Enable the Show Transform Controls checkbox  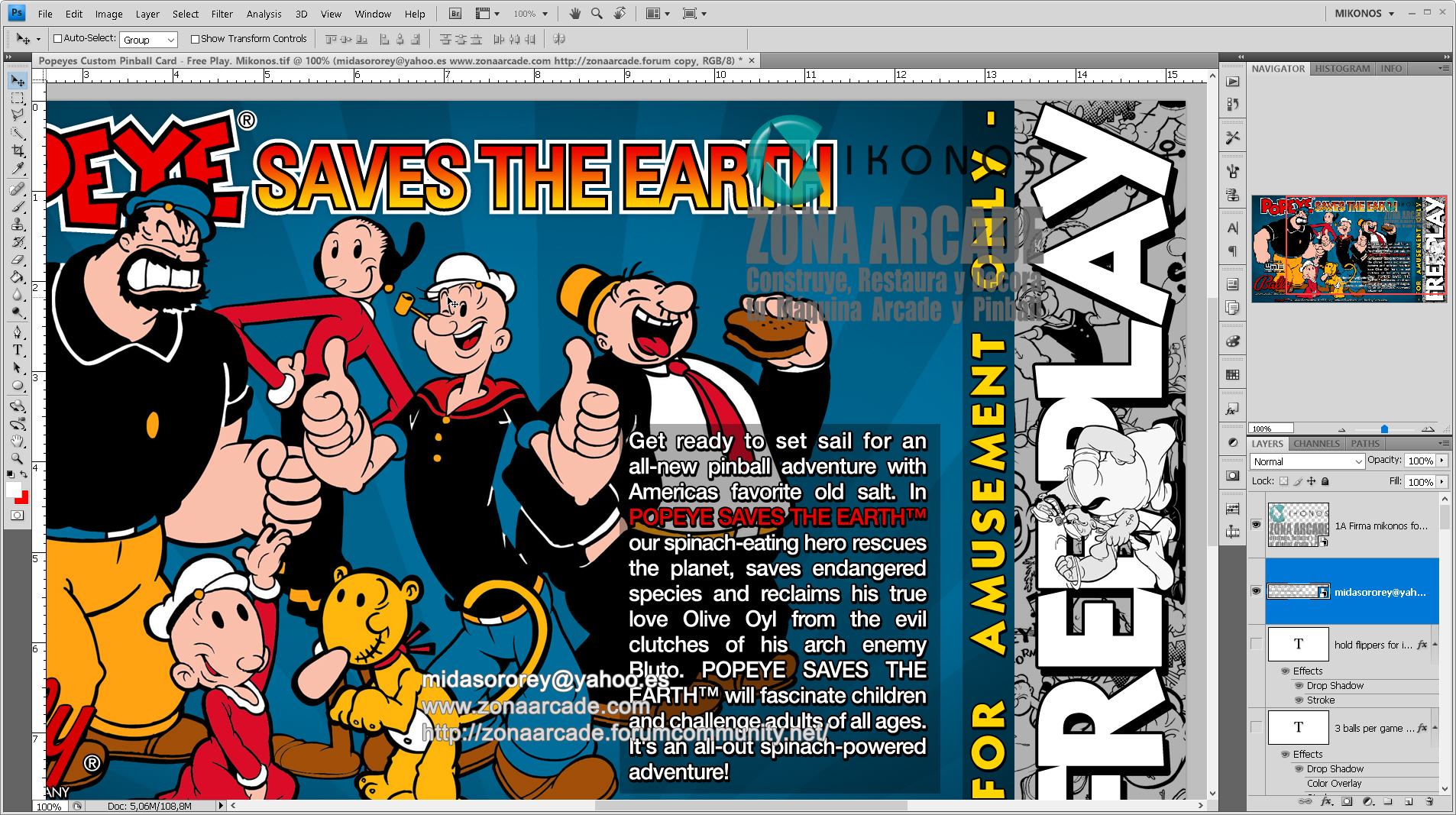(196, 38)
